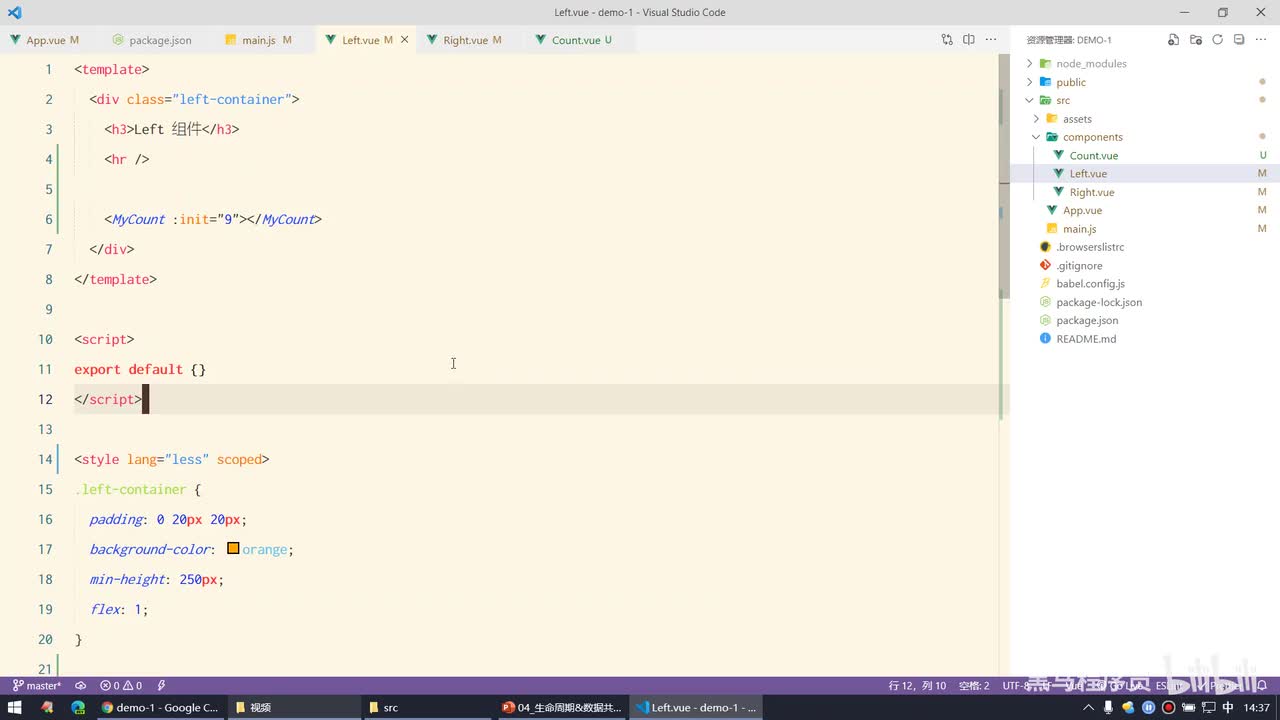
Task: Select Left.vue in the explorer tree
Action: [x=1088, y=174]
